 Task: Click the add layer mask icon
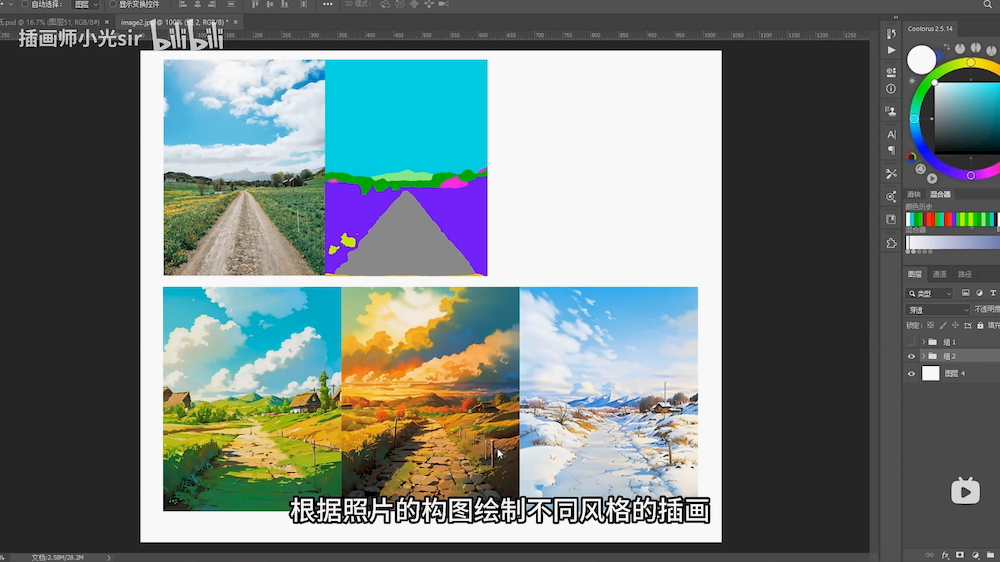coord(960,554)
